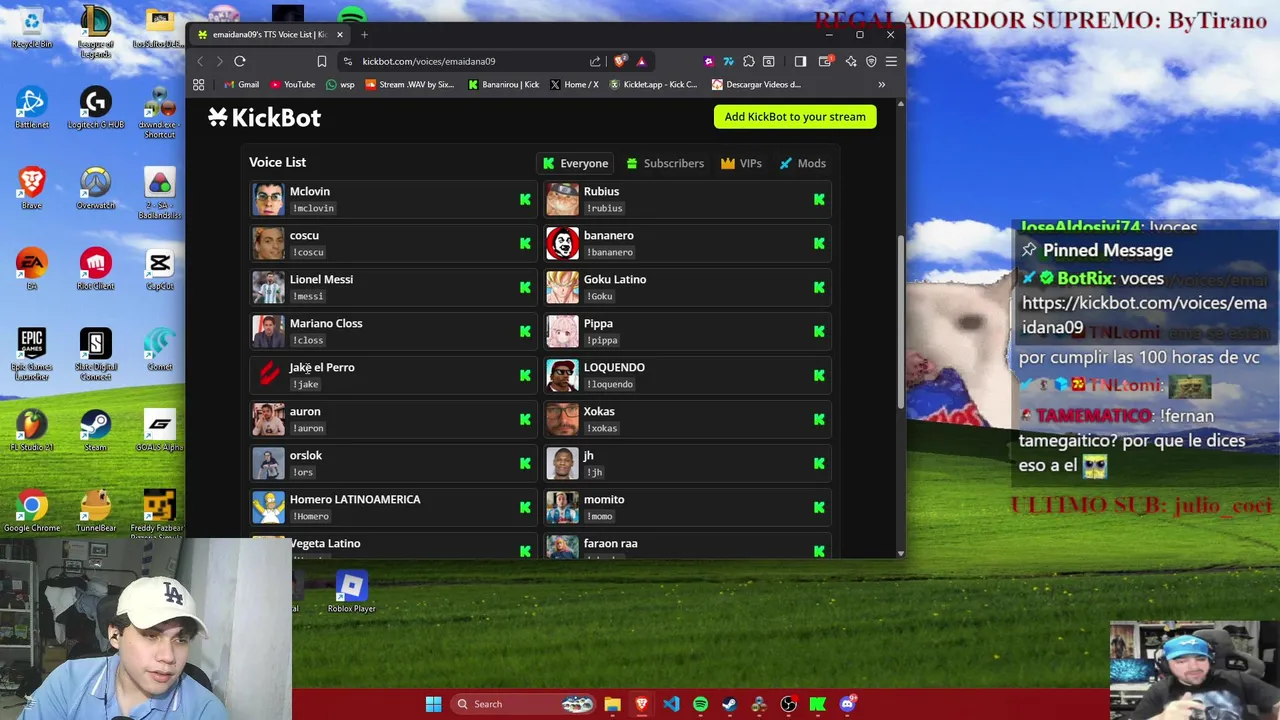
Task: Expand the hidden bookmarks chevron
Action: click(881, 85)
